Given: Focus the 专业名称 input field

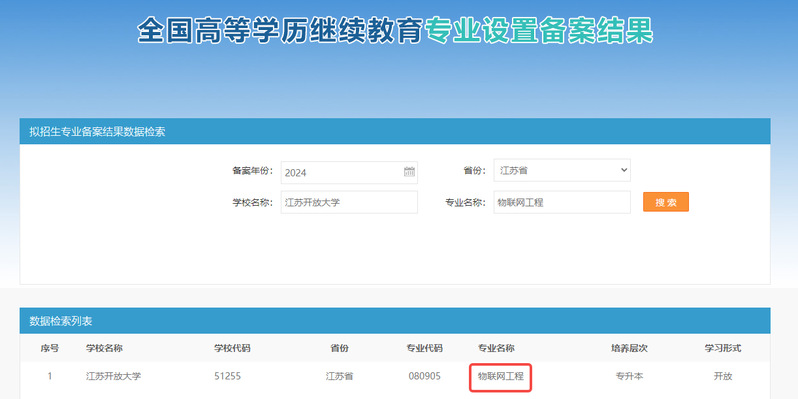Looking at the screenshot, I should (x=562, y=202).
